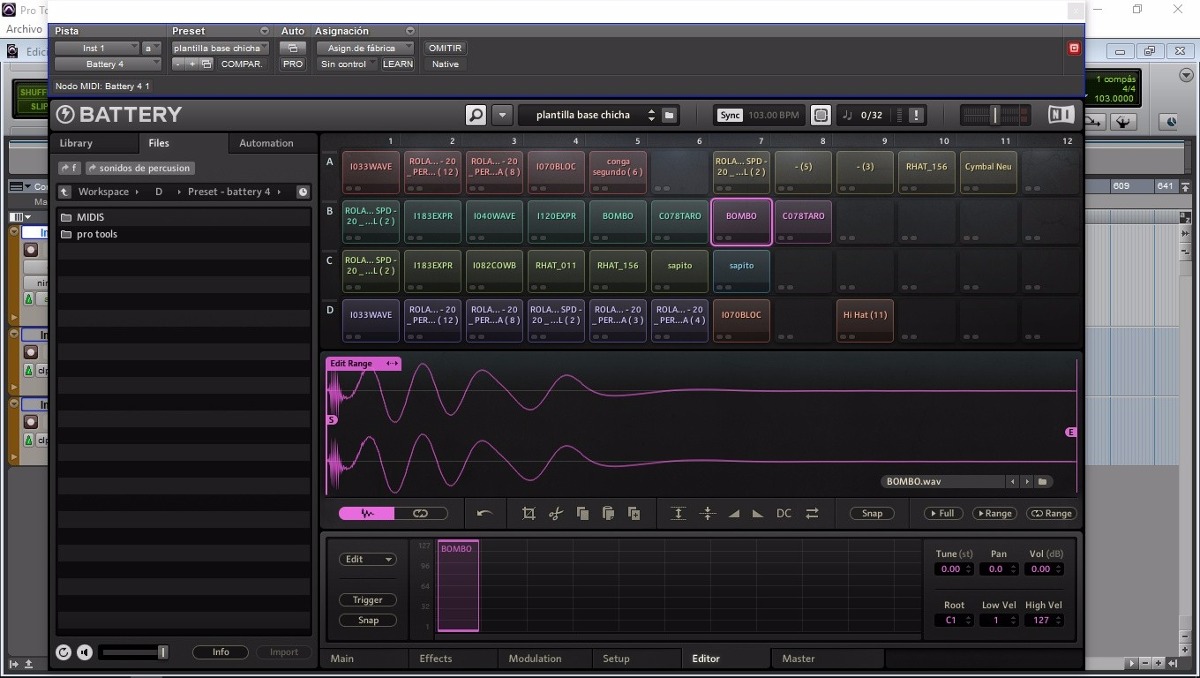Click the PRO button under Auto
The width and height of the screenshot is (1200, 678).
pos(292,64)
